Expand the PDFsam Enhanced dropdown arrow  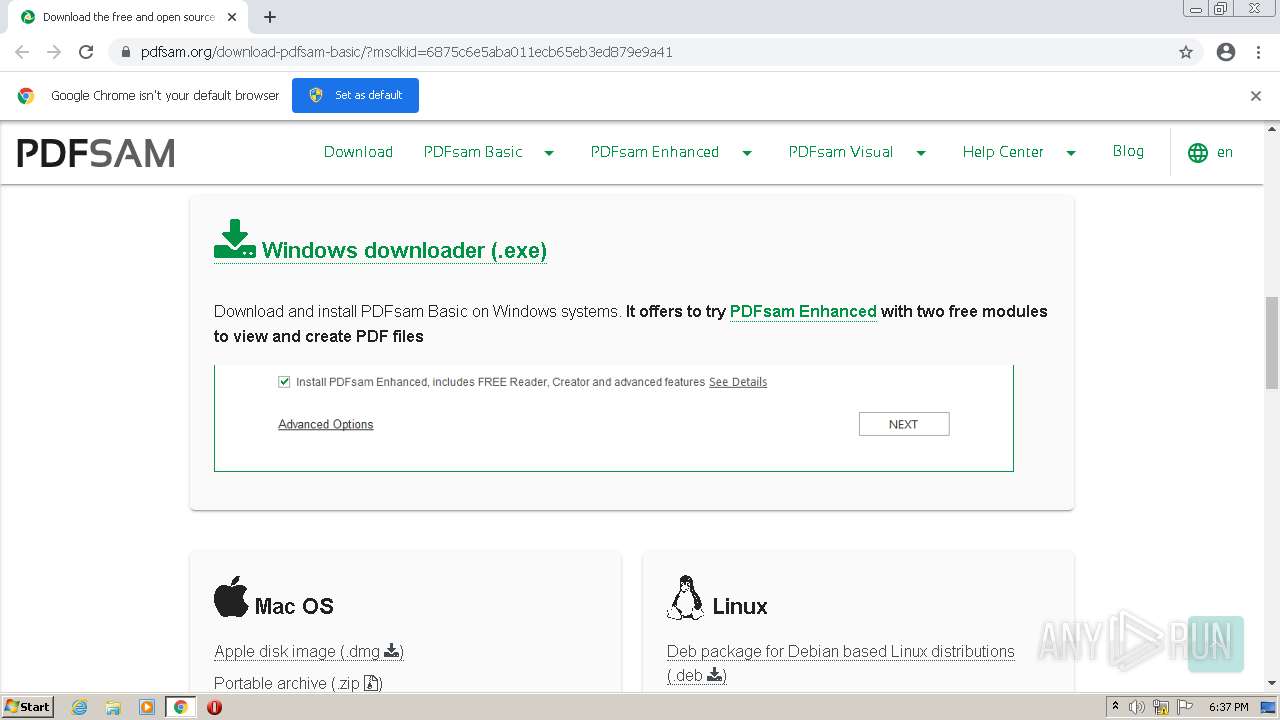tap(747, 153)
